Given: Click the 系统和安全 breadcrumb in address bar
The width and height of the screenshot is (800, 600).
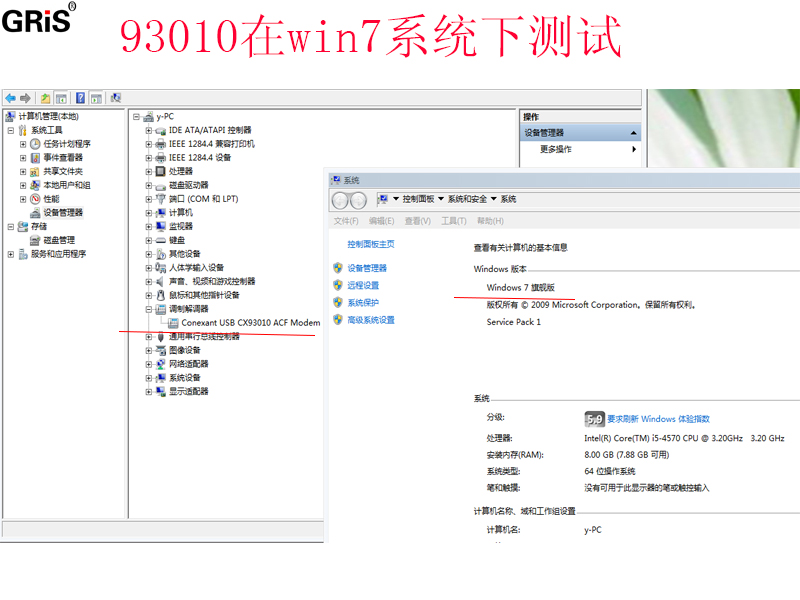Looking at the screenshot, I should pos(467,199).
